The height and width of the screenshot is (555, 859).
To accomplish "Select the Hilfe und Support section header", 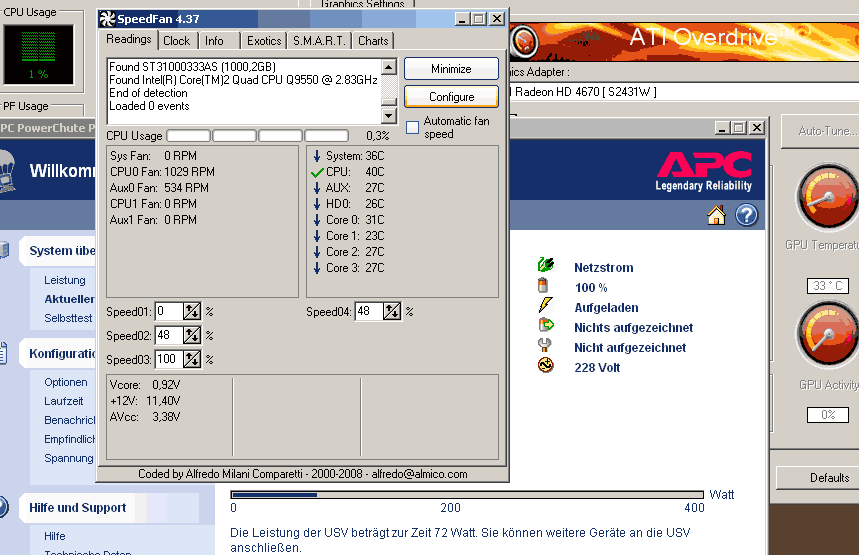I will pos(77,508).
